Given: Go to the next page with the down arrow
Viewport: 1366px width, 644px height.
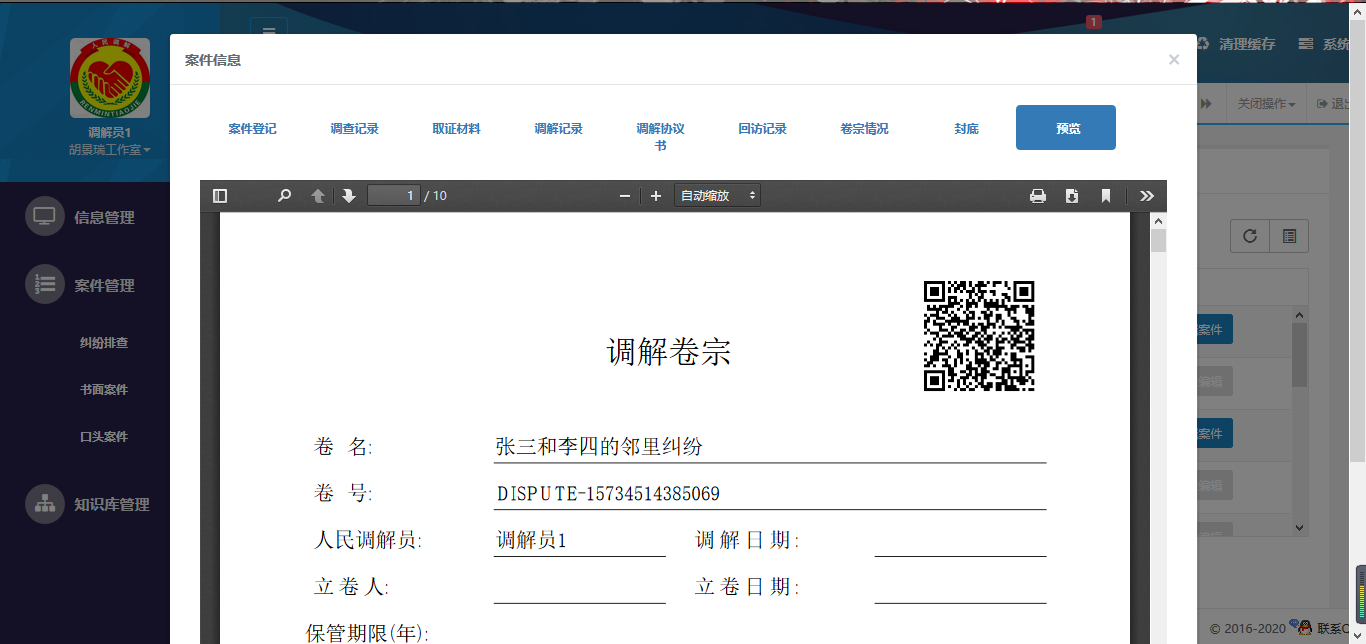Looking at the screenshot, I should (x=348, y=195).
